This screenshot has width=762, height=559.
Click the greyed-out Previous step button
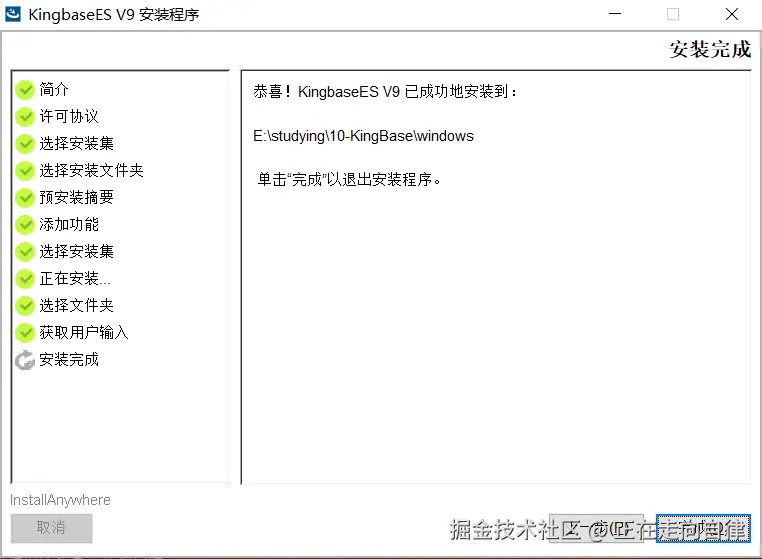[x=596, y=528]
